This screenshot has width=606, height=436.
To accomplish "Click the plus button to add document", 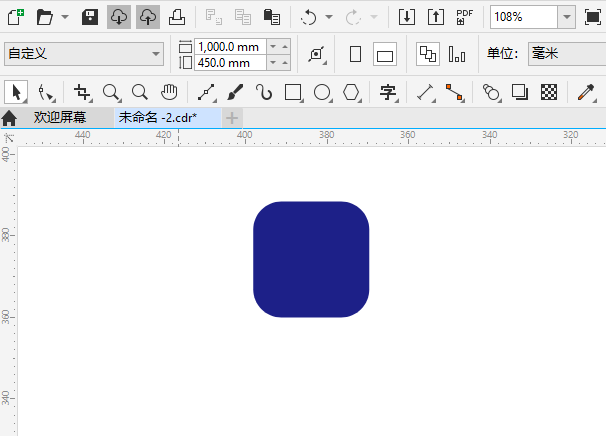I will [232, 117].
